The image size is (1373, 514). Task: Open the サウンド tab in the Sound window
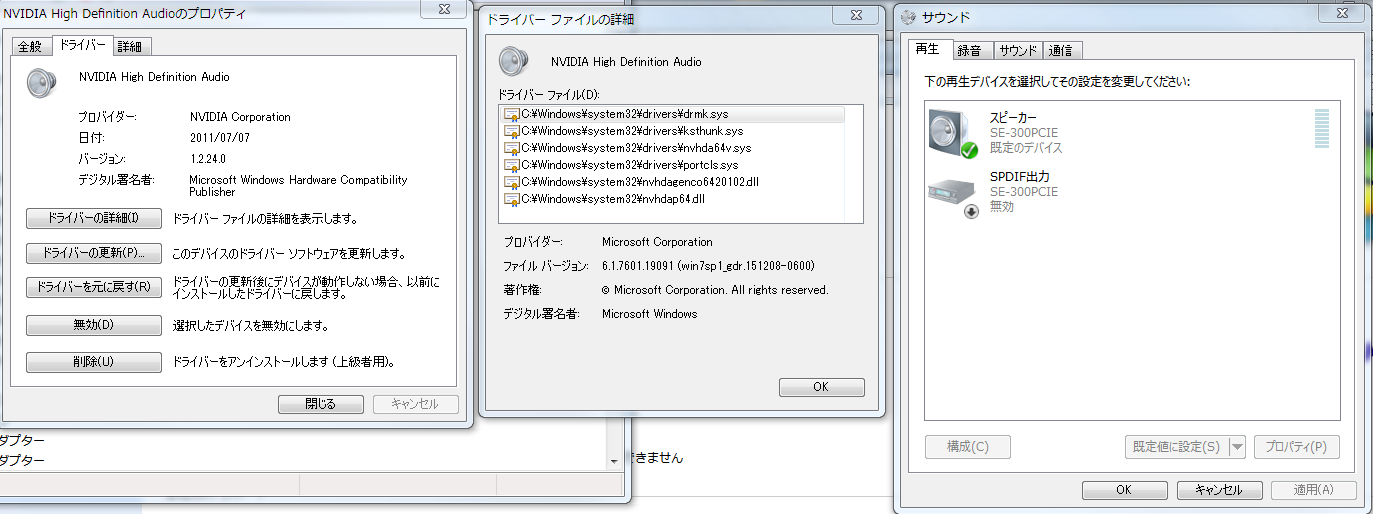click(1018, 51)
